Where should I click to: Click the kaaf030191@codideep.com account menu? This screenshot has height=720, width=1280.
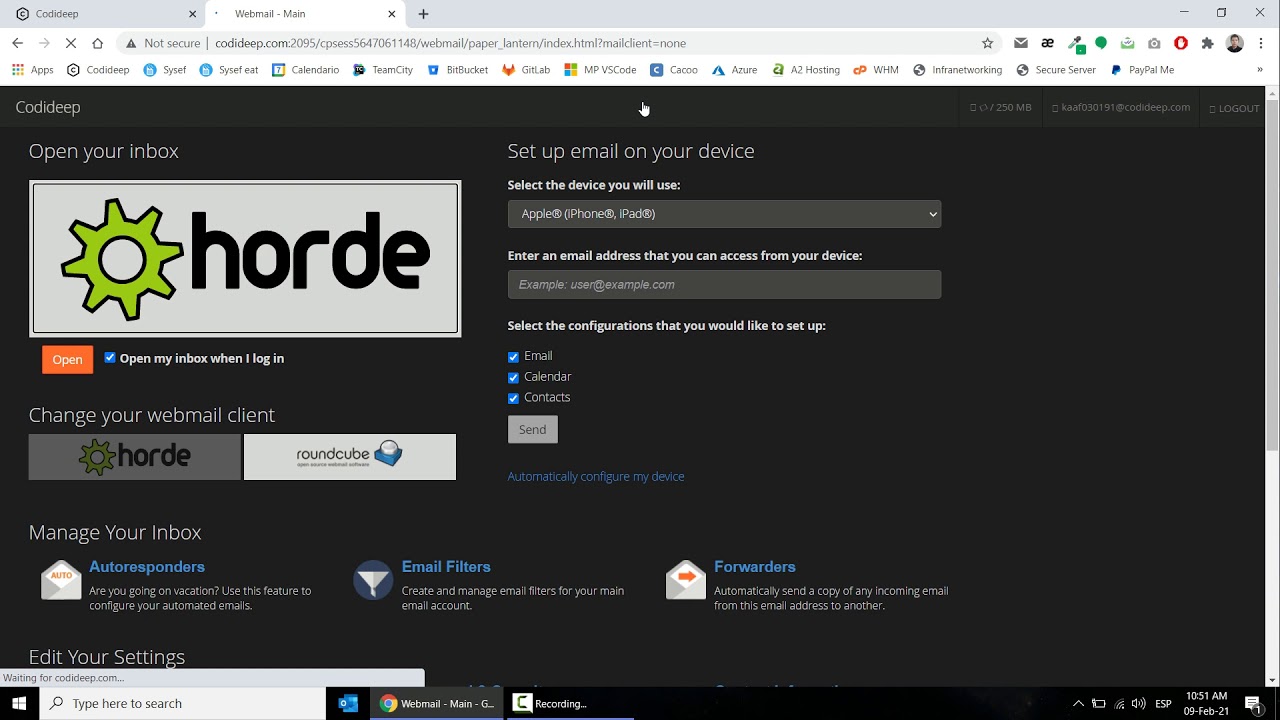click(1121, 107)
